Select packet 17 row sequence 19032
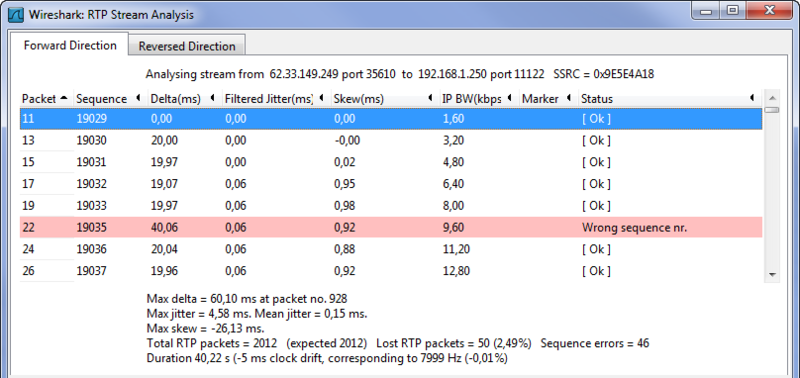800x378 pixels. pyautogui.click(x=391, y=184)
